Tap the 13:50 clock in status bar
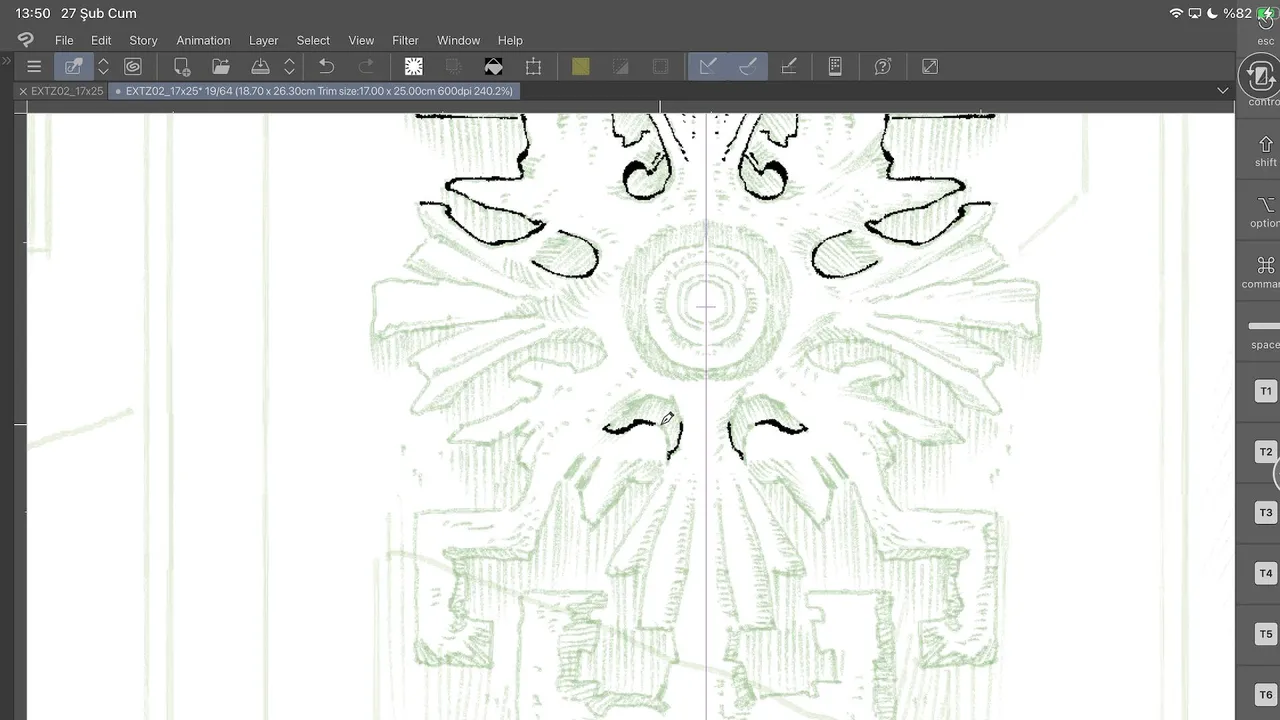The height and width of the screenshot is (720, 1280). [33, 13]
